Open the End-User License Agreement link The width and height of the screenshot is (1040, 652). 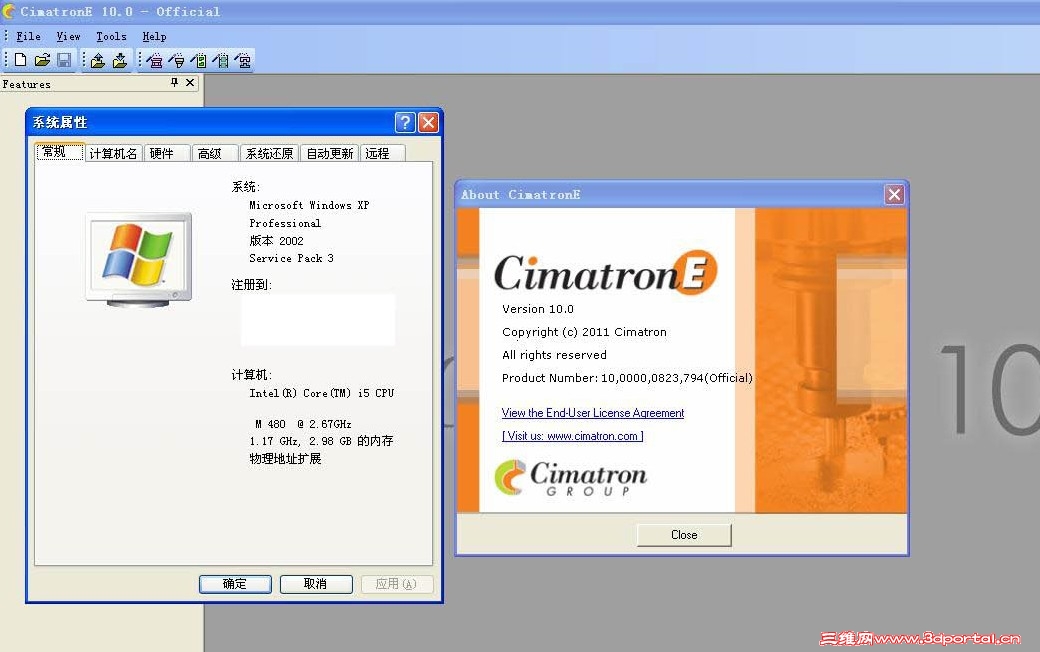click(x=592, y=413)
